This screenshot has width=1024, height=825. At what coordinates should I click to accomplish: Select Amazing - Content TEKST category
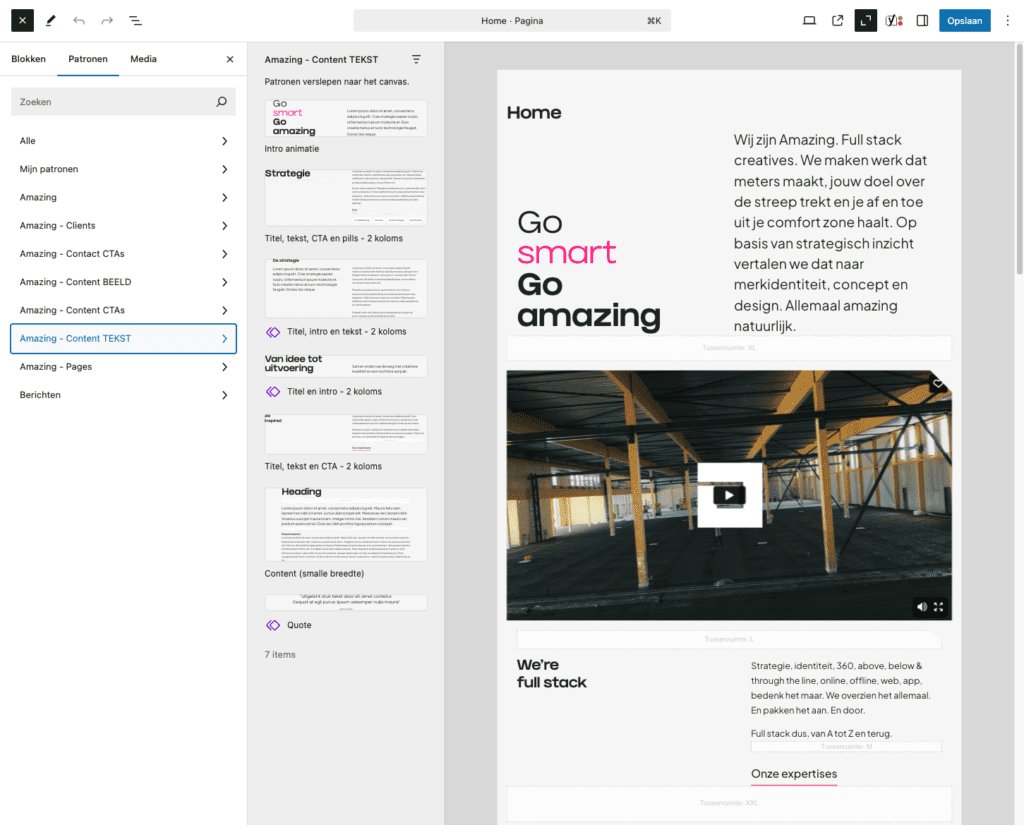[x=123, y=338]
